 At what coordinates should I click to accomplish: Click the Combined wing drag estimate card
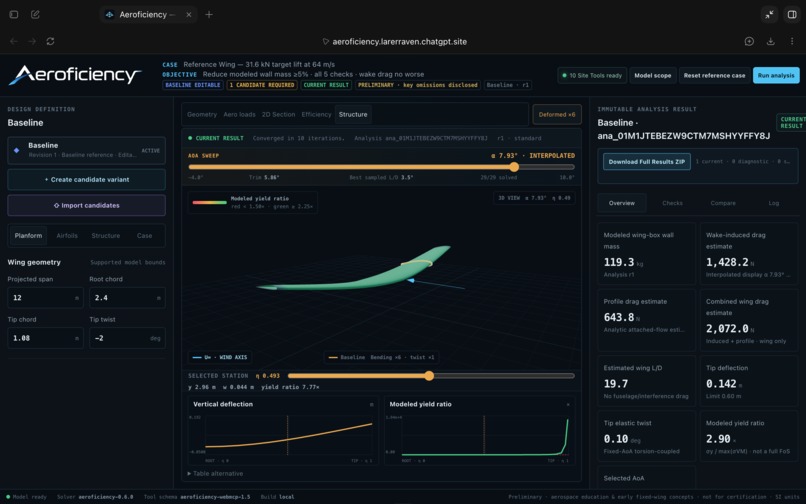(x=749, y=320)
